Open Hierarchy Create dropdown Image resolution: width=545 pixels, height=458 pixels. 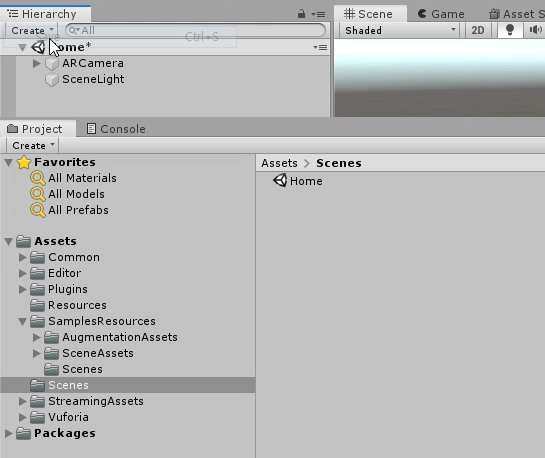[x=32, y=31]
